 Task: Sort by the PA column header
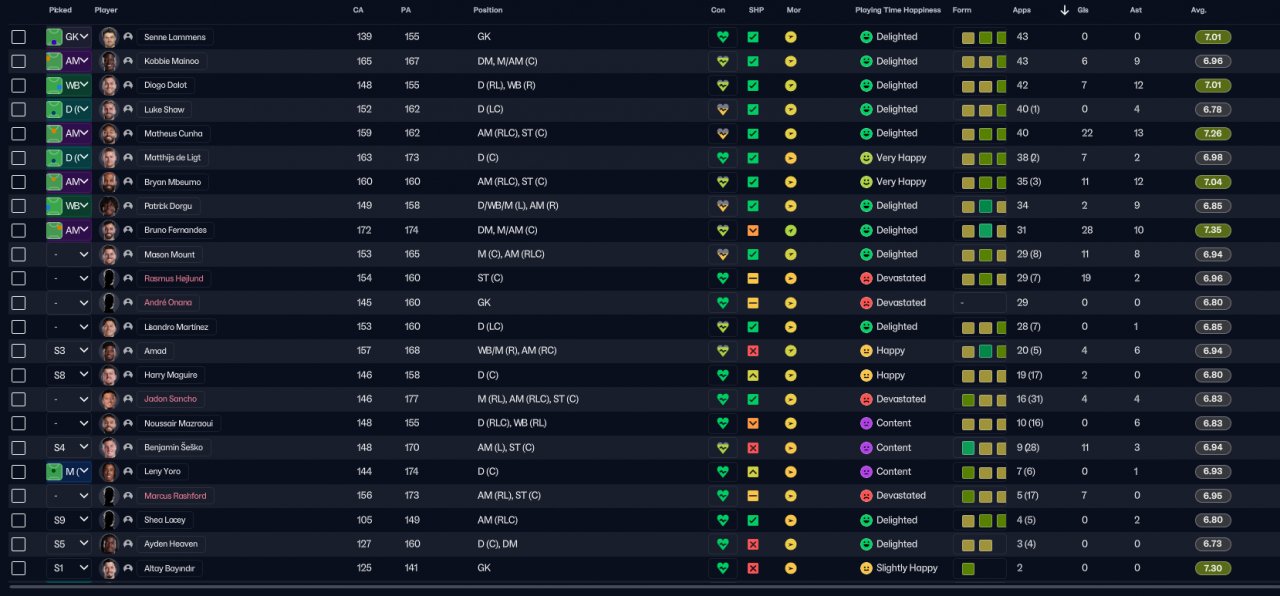[406, 10]
